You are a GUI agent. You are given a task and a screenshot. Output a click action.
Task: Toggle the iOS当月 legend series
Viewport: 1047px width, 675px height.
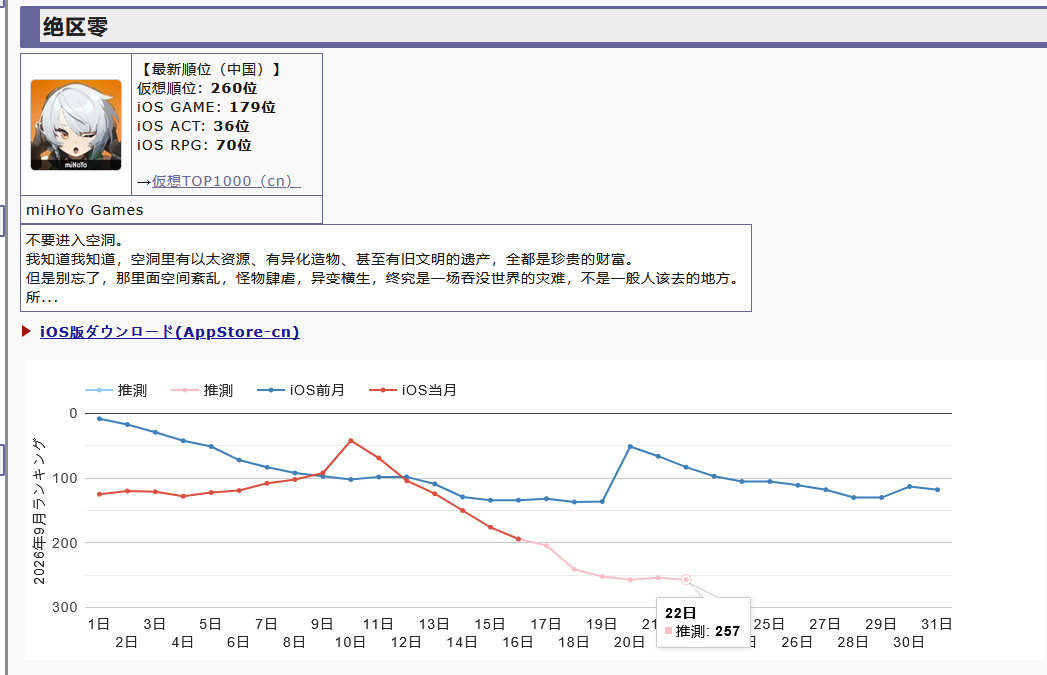(413, 390)
